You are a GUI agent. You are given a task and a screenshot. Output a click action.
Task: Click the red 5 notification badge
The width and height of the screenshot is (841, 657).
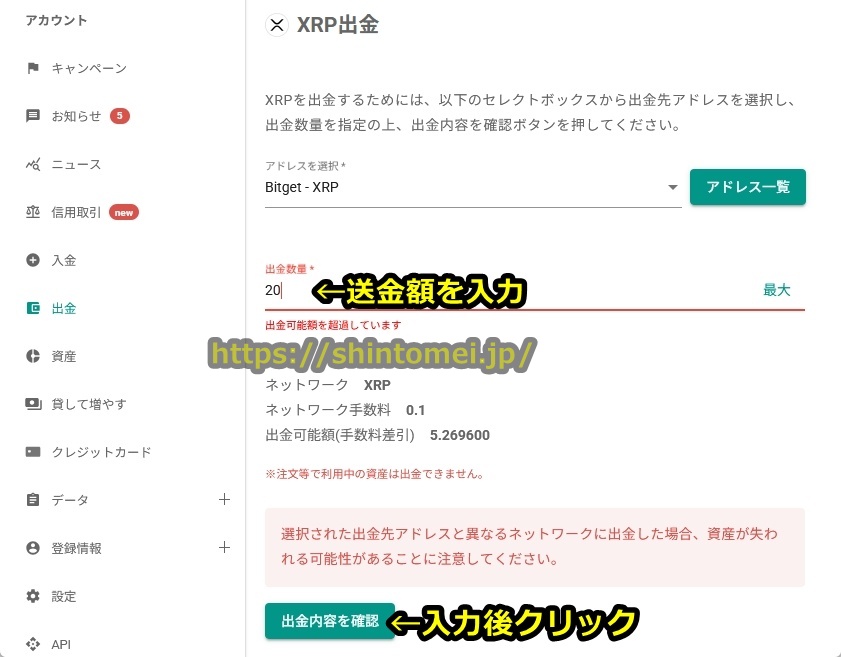(120, 116)
